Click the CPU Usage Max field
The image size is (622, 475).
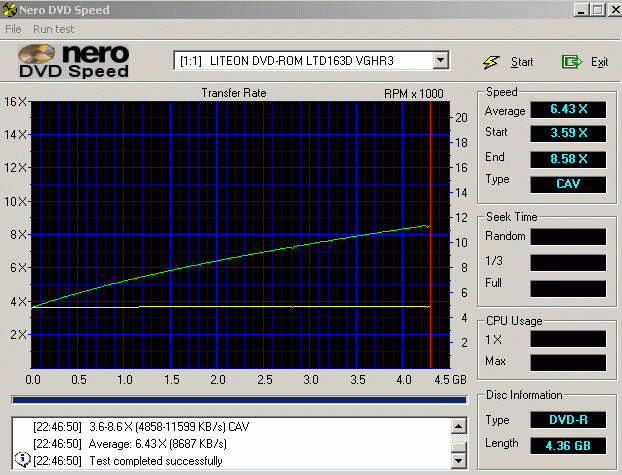click(x=568, y=363)
